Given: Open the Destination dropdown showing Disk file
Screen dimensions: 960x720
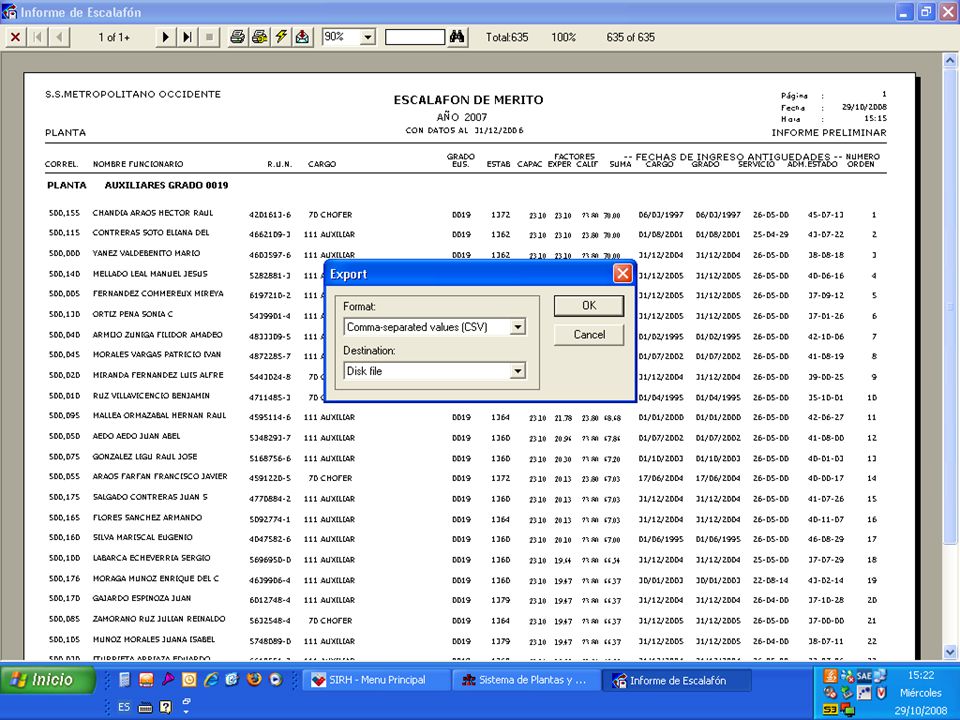Looking at the screenshot, I should [x=517, y=371].
